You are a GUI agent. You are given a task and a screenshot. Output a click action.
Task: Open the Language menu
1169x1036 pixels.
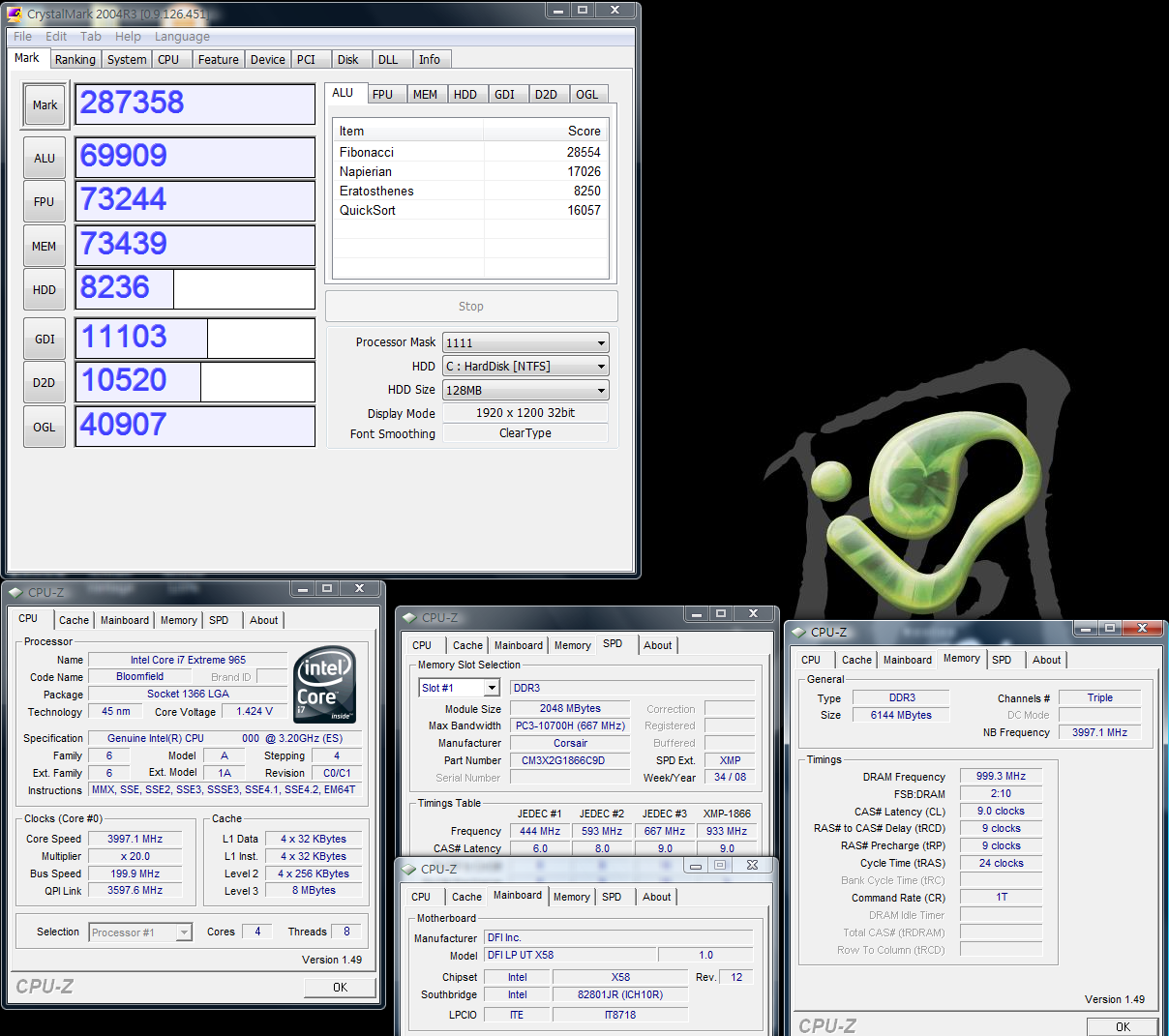point(182,37)
